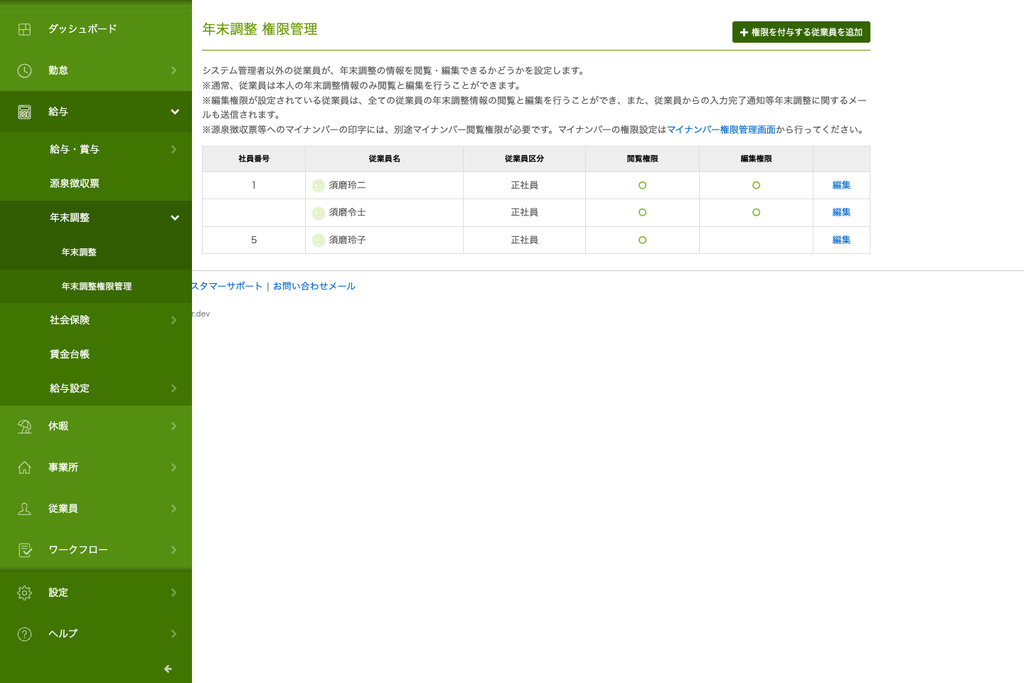1024x683 pixels.
Task: Expand the 勤怠 menu chevron
Action: coord(174,70)
